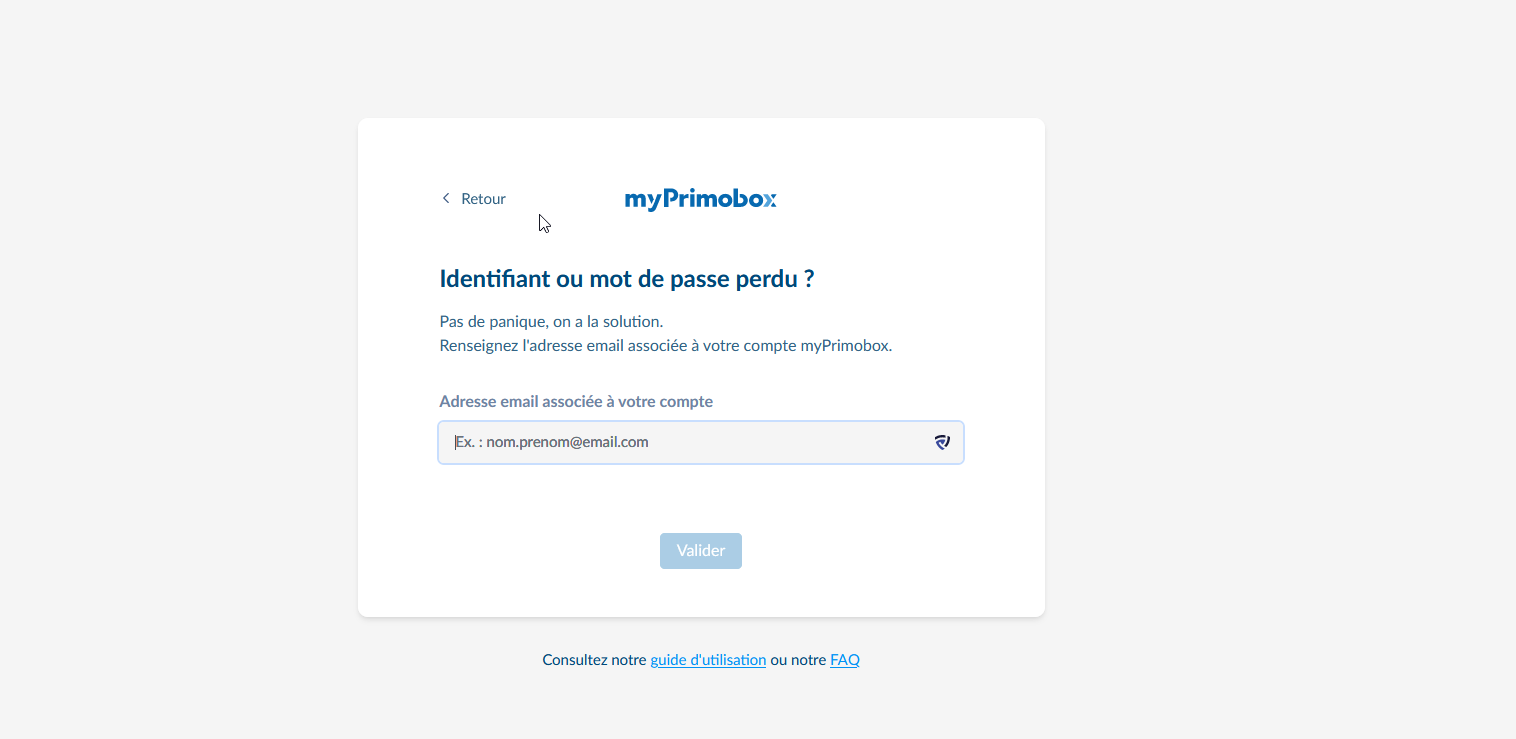Open the guide d'utilisation link
Image resolution: width=1516 pixels, height=739 pixels.
pos(708,660)
